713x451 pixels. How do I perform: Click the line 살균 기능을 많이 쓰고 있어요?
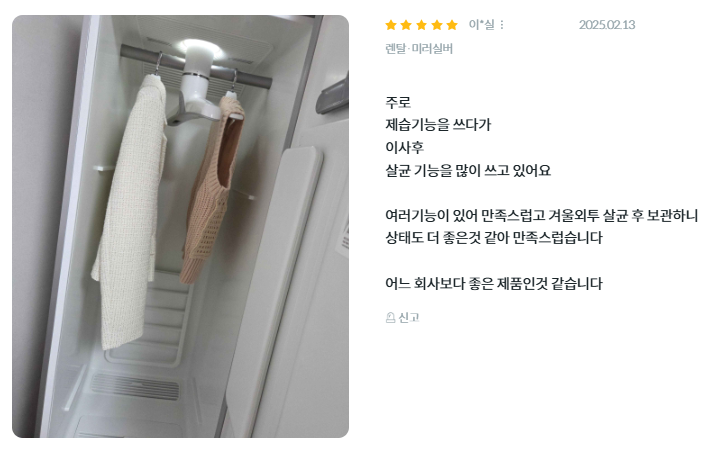(468, 170)
